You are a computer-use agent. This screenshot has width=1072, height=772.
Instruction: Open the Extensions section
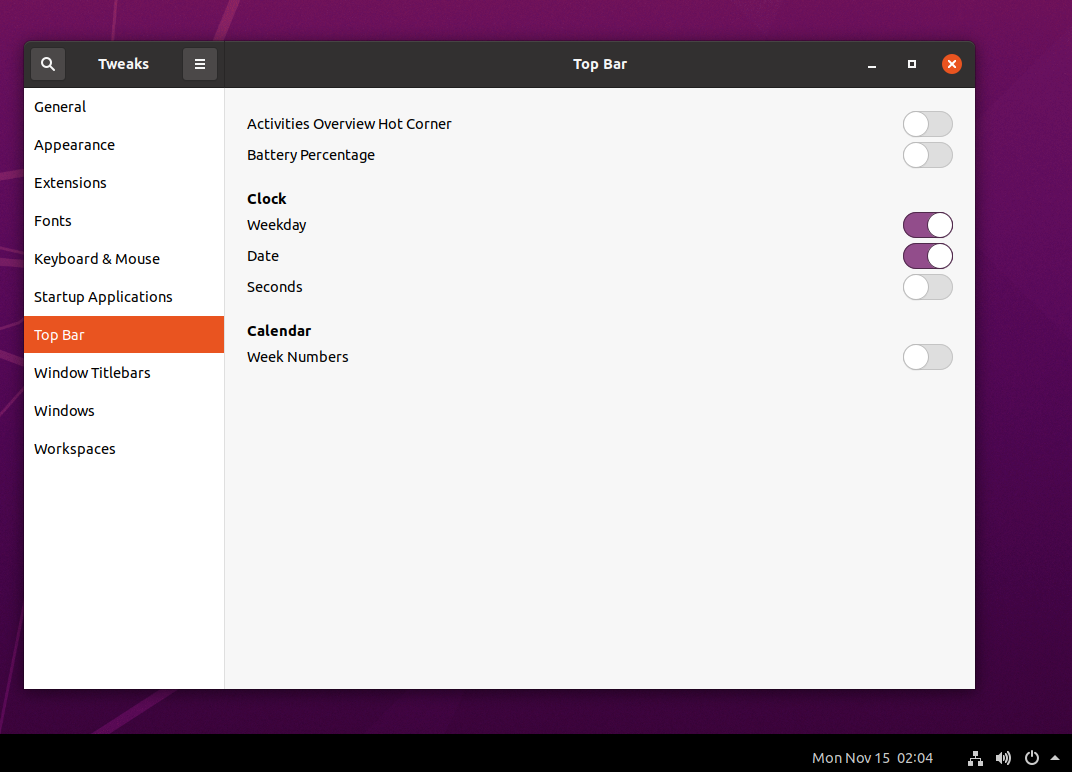pyautogui.click(x=70, y=183)
